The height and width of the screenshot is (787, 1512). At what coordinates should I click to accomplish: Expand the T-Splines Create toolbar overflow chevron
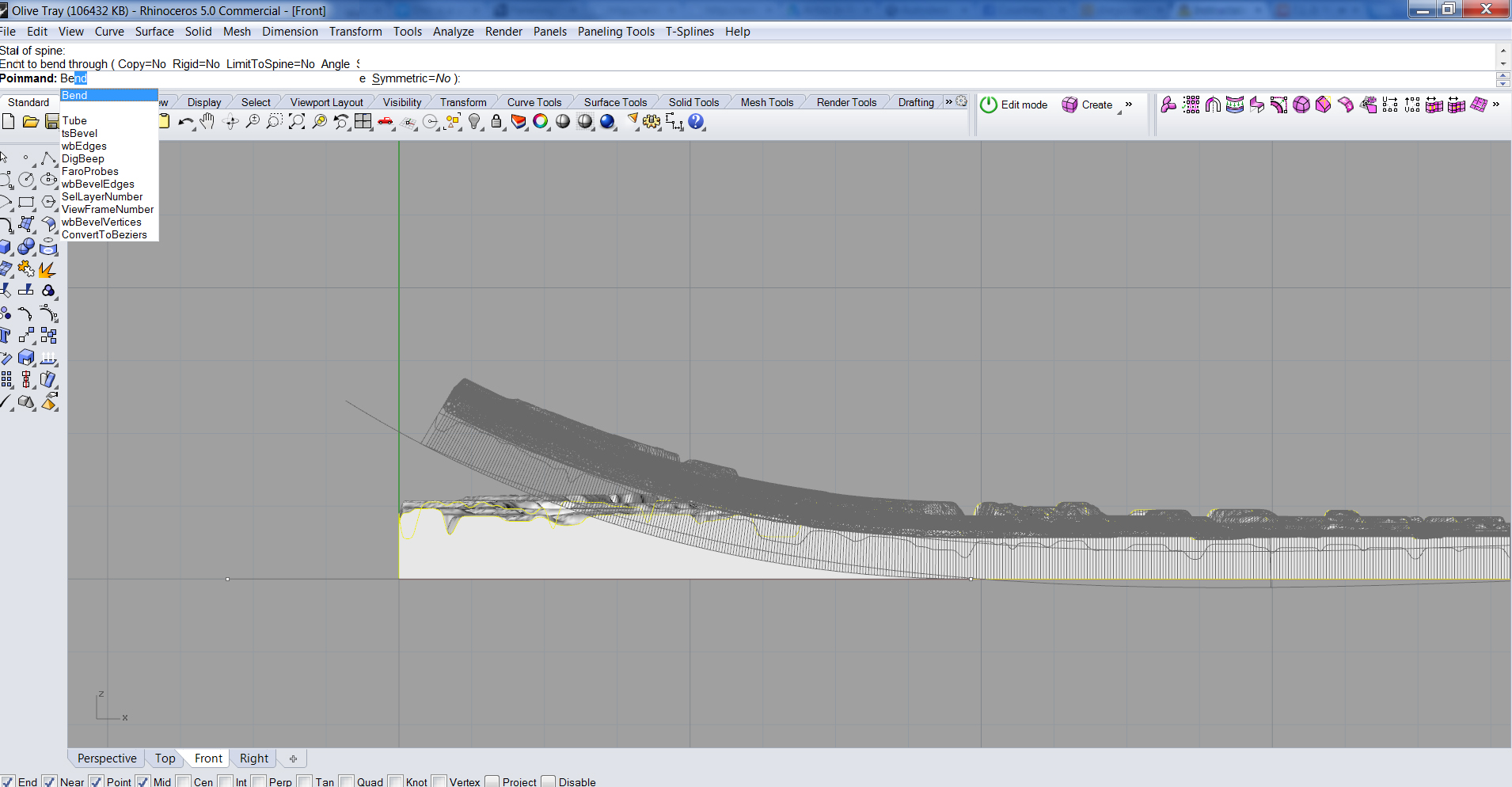[1129, 104]
